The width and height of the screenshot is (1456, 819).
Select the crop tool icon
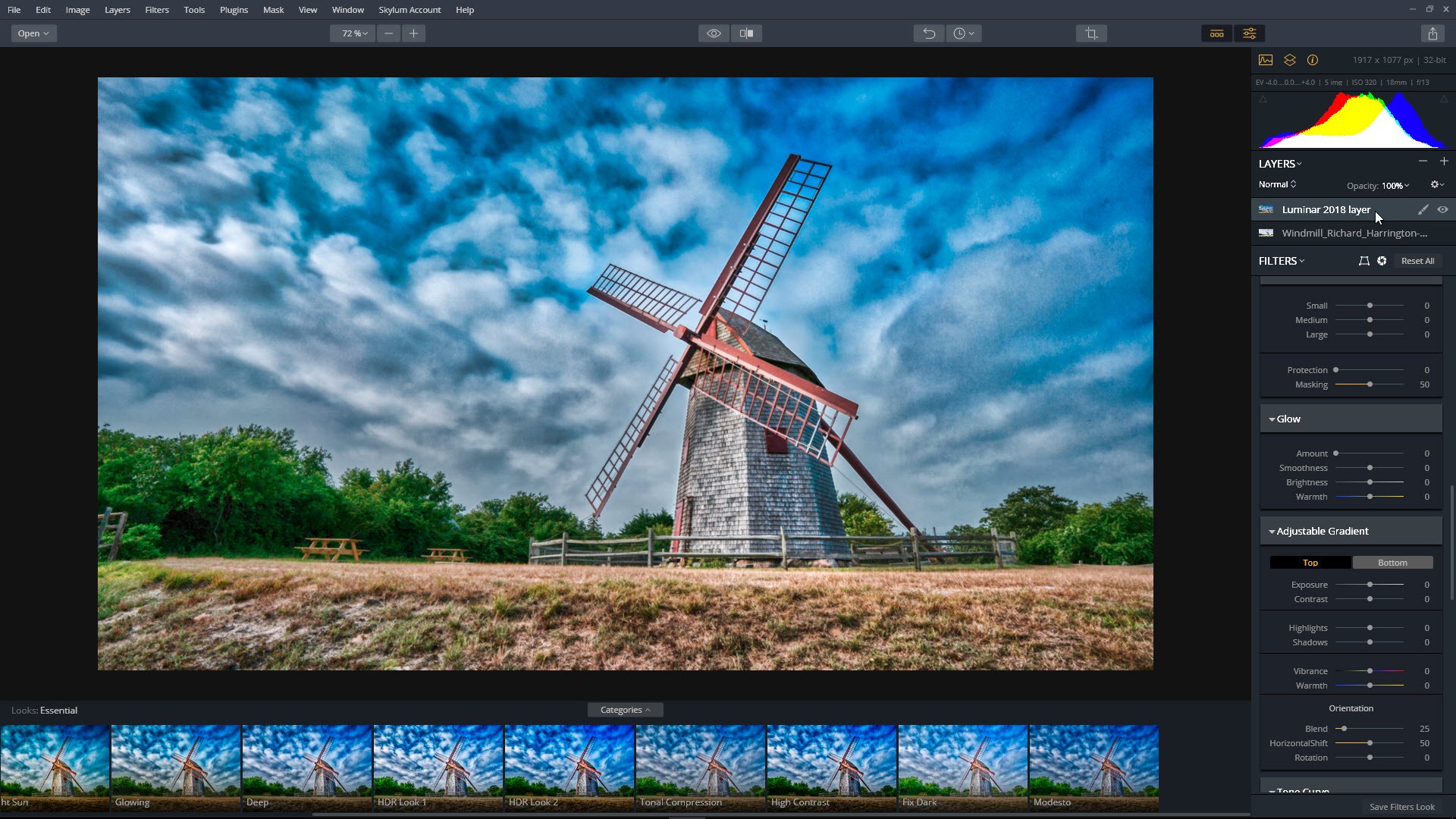[x=1090, y=33]
